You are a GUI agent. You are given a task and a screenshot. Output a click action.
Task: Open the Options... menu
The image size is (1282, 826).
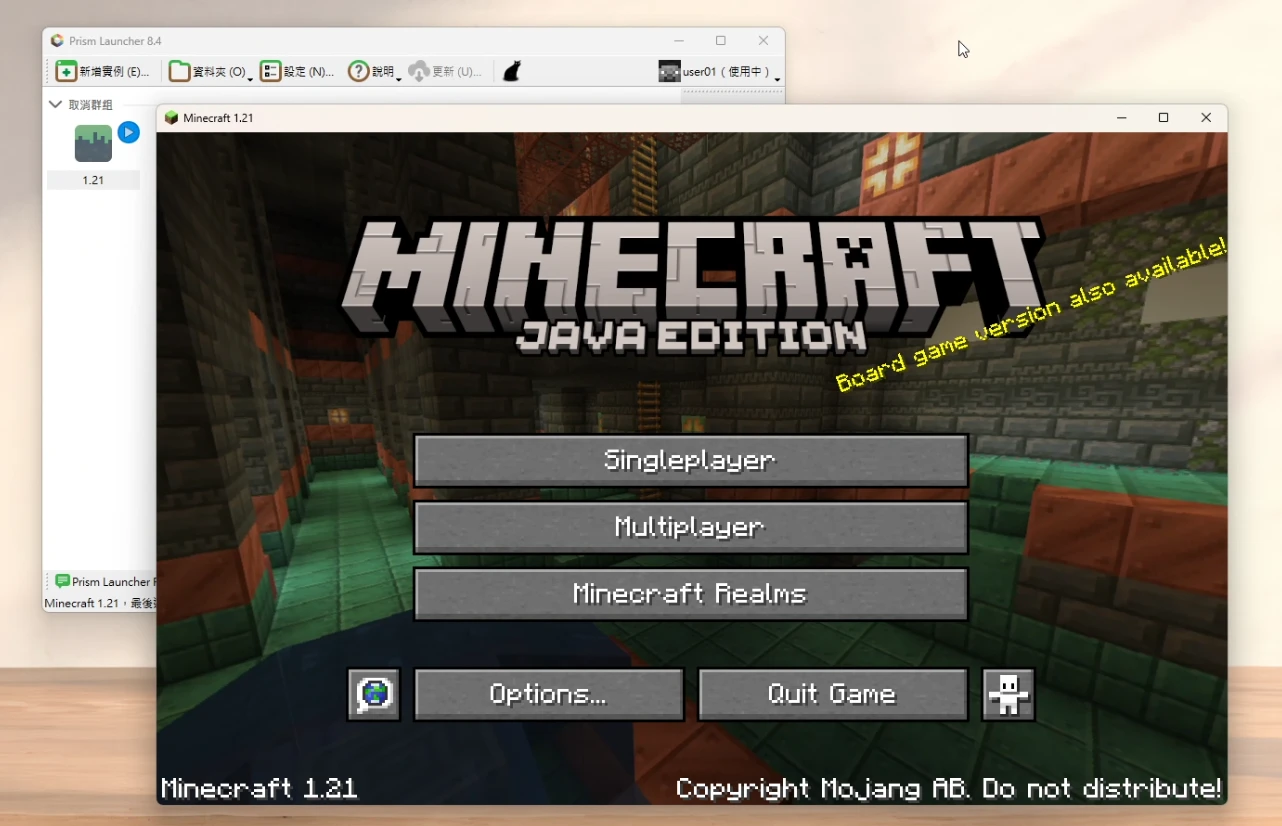coord(548,694)
